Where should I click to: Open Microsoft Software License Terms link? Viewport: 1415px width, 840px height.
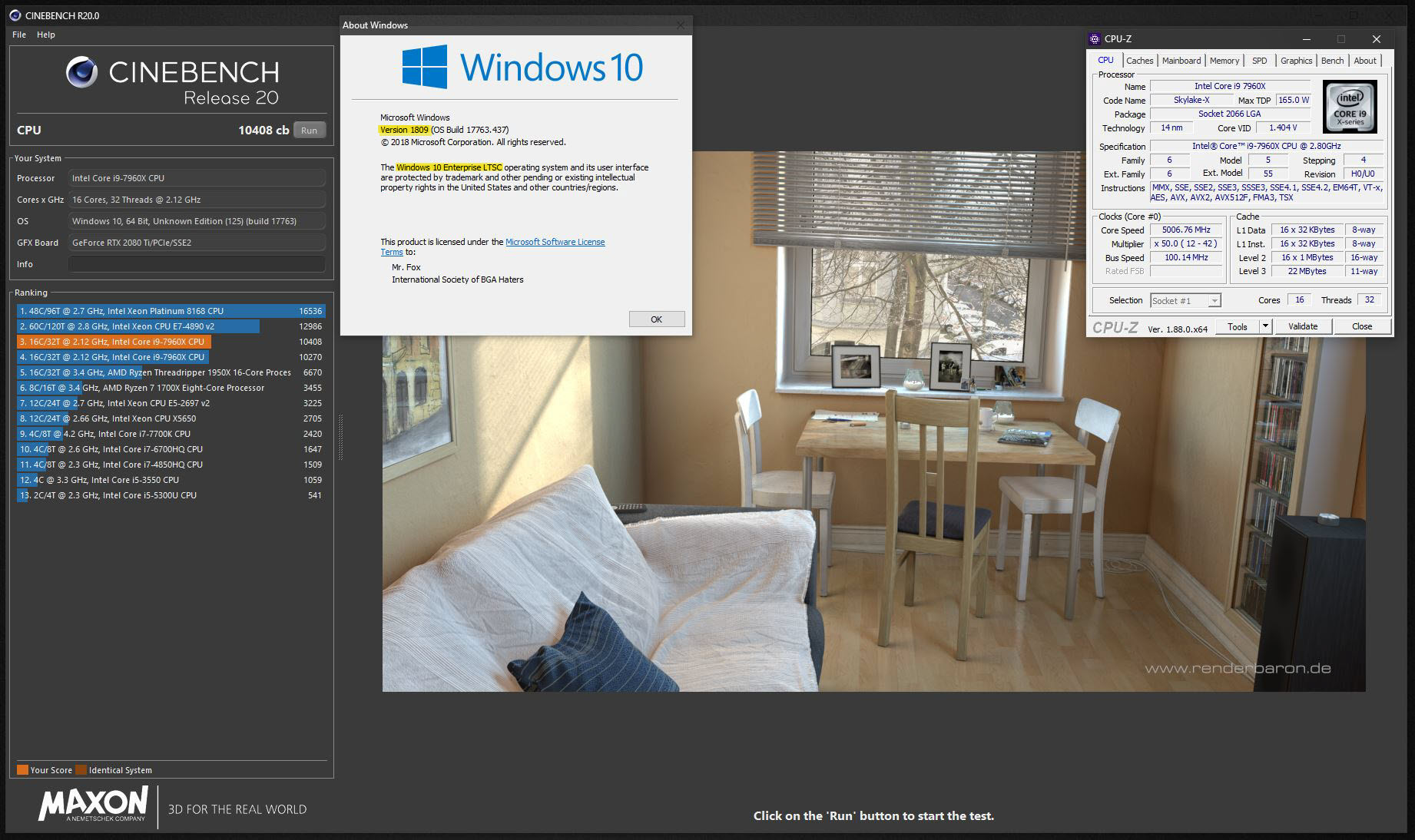[555, 242]
